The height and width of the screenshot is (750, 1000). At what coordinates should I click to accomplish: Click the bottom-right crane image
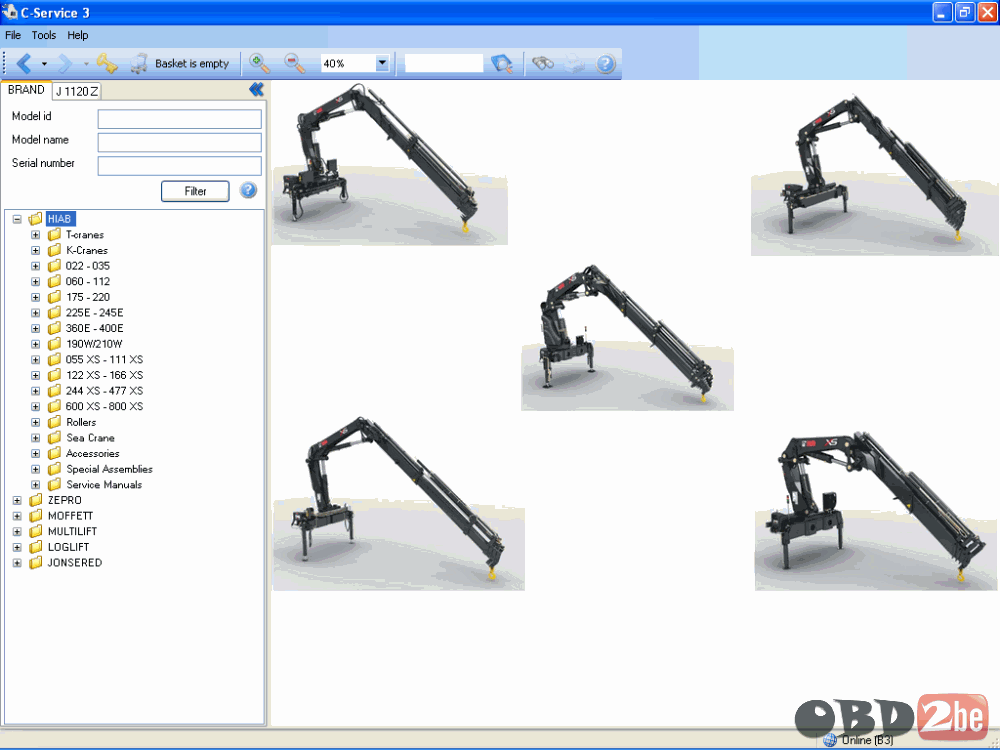click(877, 511)
